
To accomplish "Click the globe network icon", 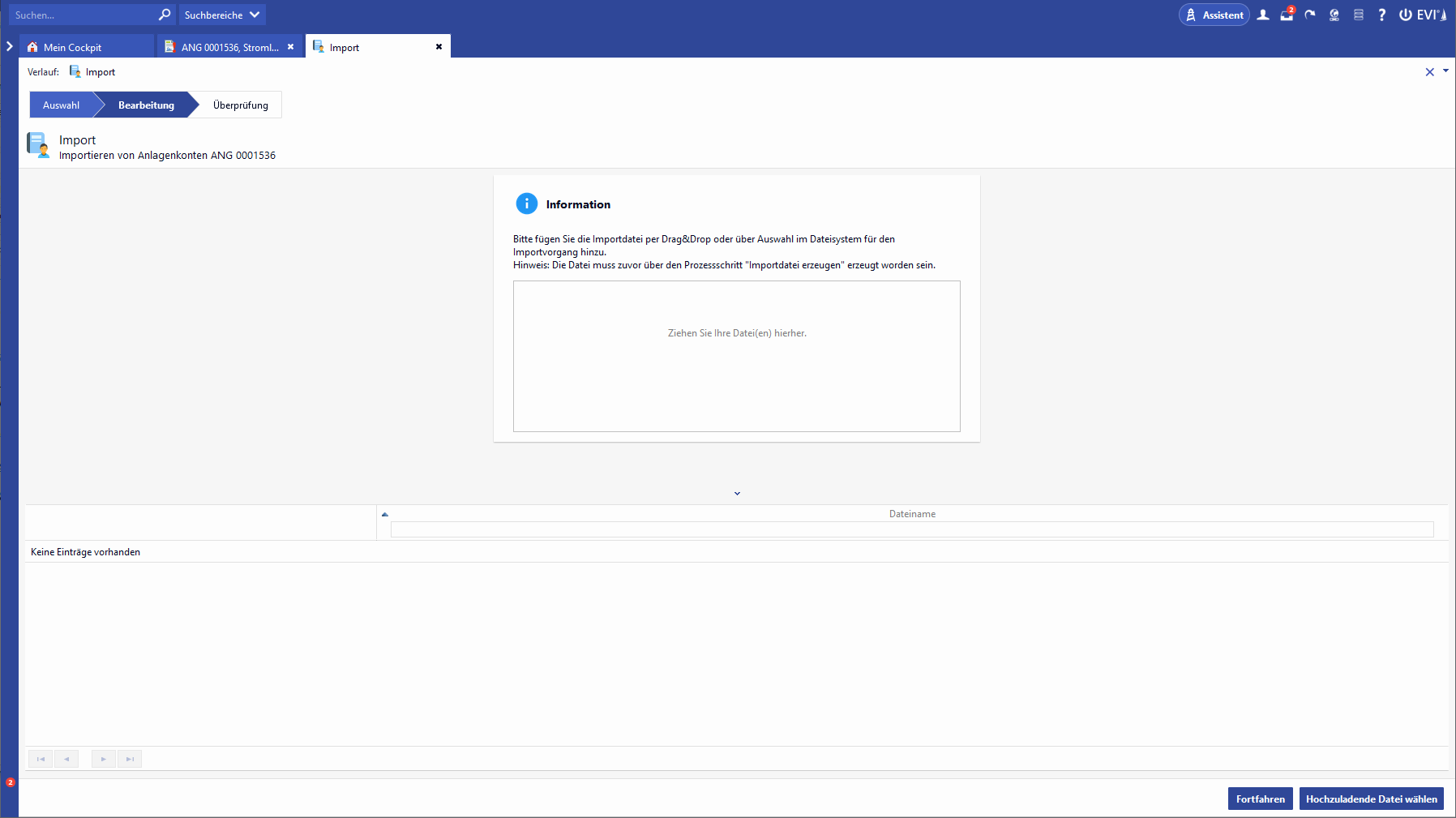I will coord(1334,15).
